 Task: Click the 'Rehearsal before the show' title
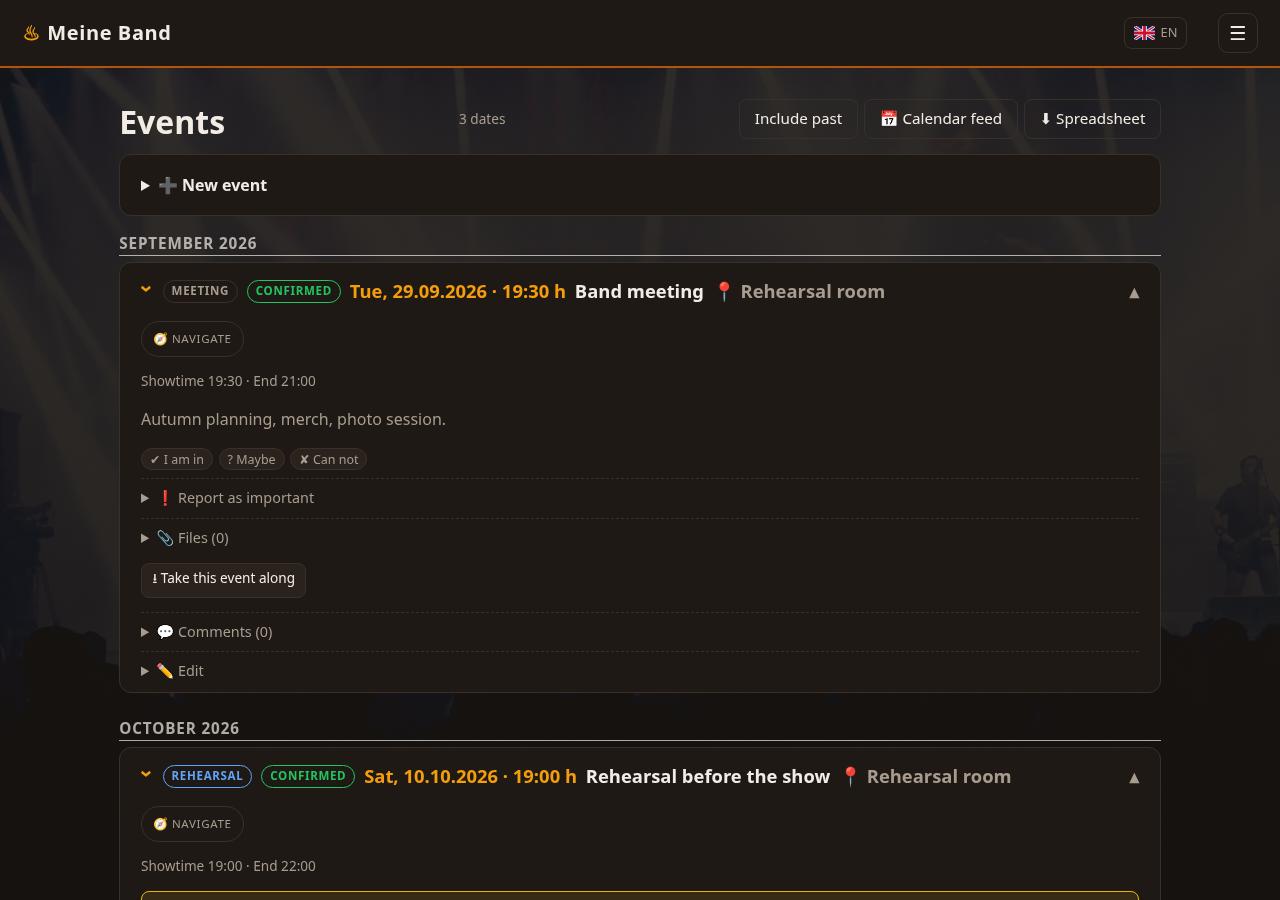pos(708,777)
